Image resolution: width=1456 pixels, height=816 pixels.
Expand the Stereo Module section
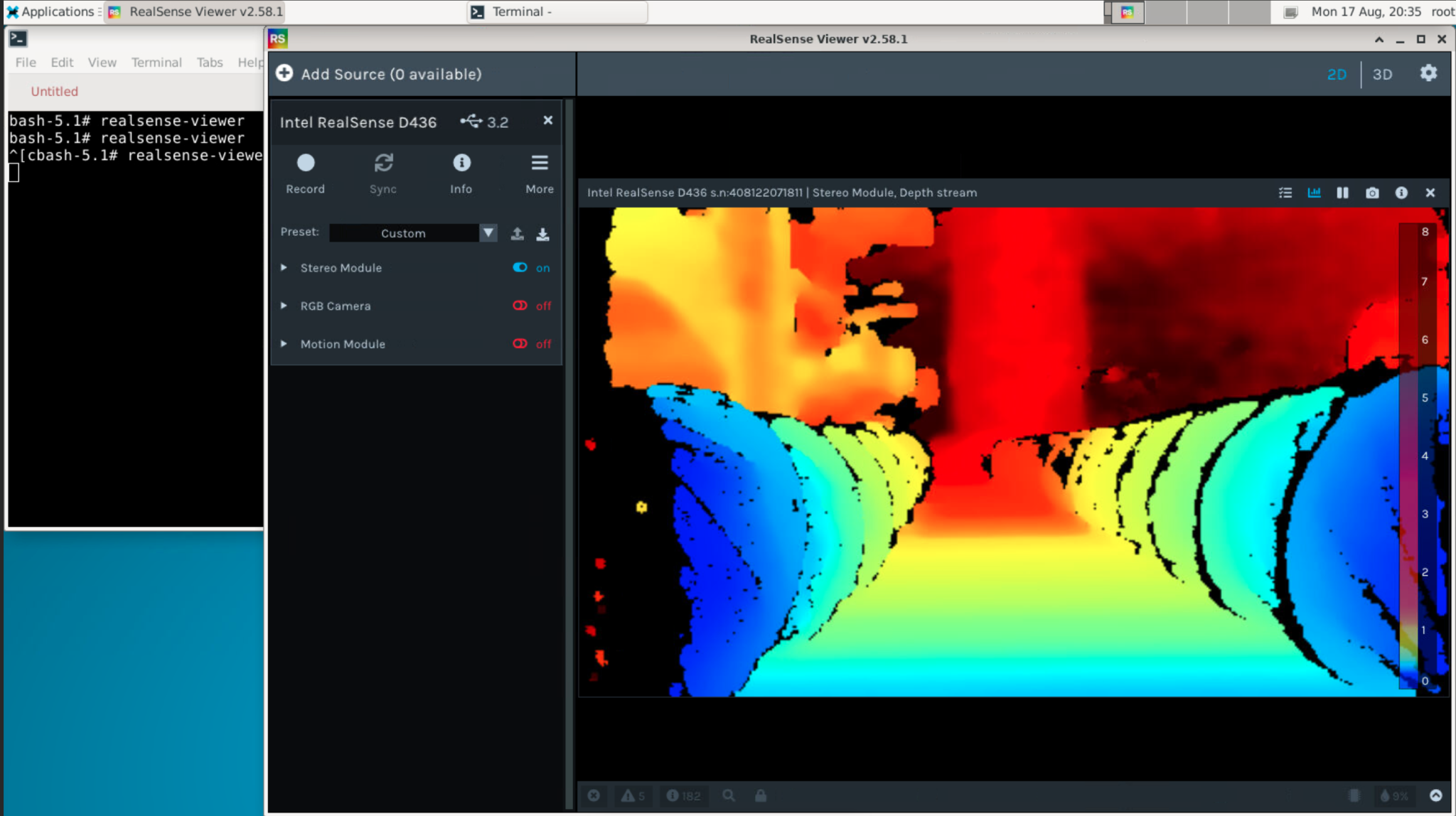(x=284, y=267)
